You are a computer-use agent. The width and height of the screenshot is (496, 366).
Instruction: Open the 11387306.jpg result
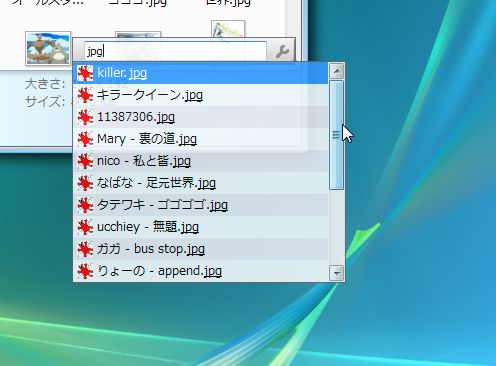[x=201, y=117]
